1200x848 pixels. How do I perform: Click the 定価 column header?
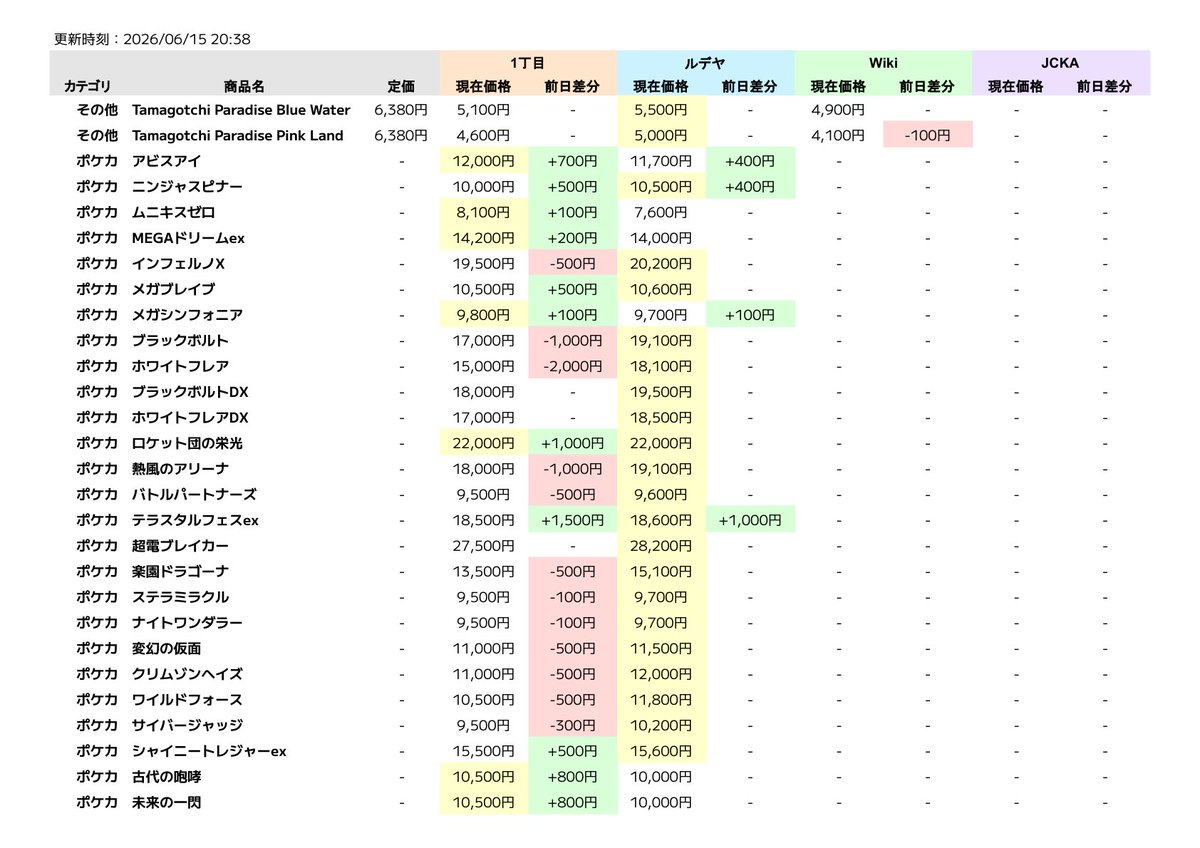click(401, 87)
